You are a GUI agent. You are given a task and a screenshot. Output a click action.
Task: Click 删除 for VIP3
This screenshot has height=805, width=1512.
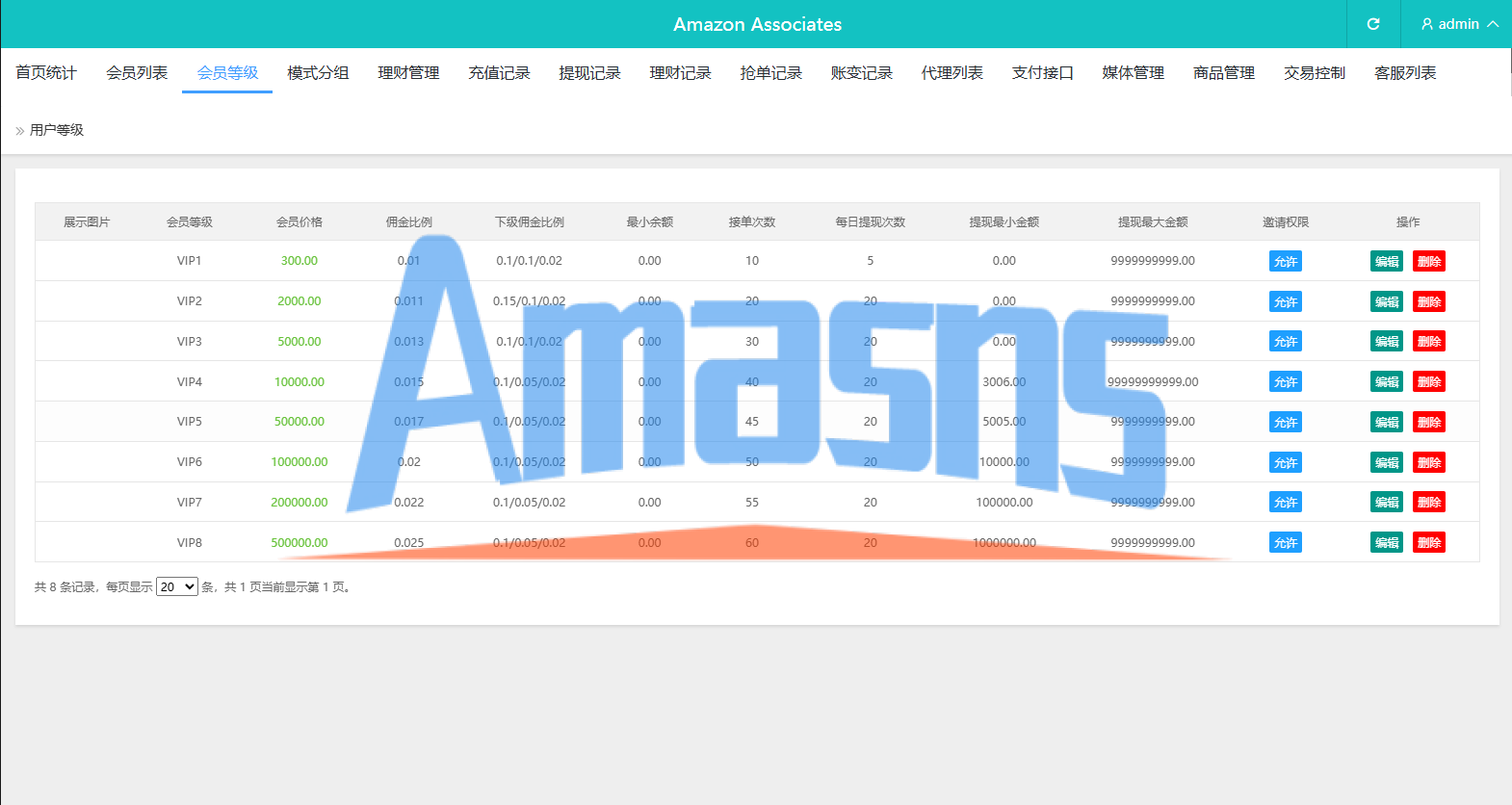[x=1429, y=342]
